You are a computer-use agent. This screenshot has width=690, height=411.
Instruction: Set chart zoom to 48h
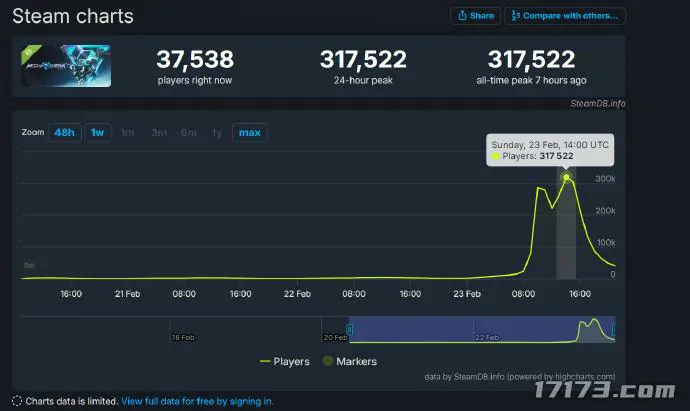click(x=64, y=132)
